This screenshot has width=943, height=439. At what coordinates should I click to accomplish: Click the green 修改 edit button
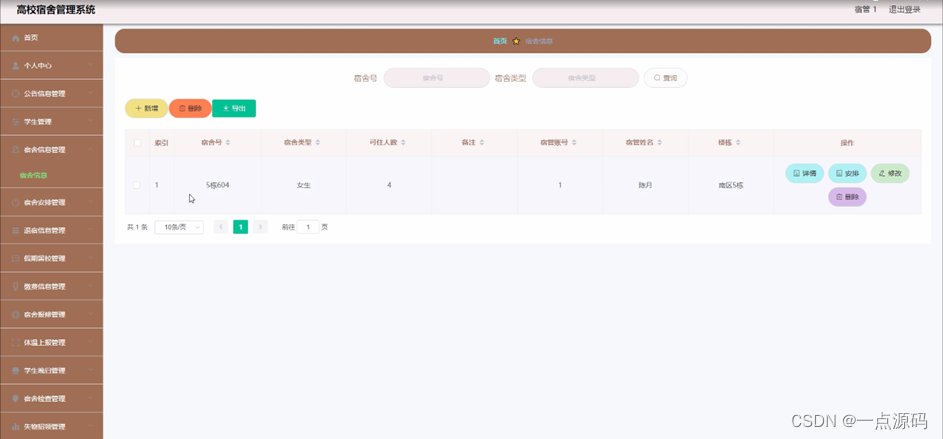point(890,173)
